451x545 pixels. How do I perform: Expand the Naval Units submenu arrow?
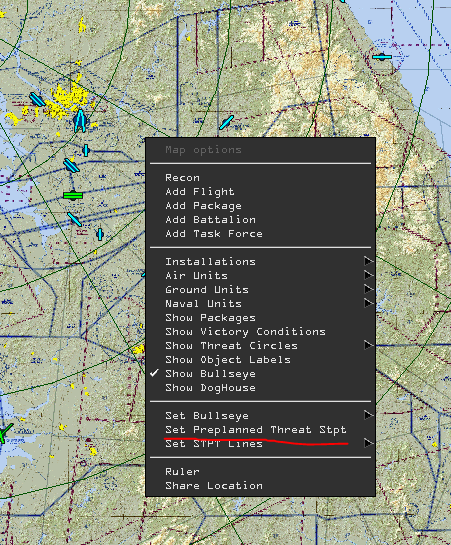369,303
